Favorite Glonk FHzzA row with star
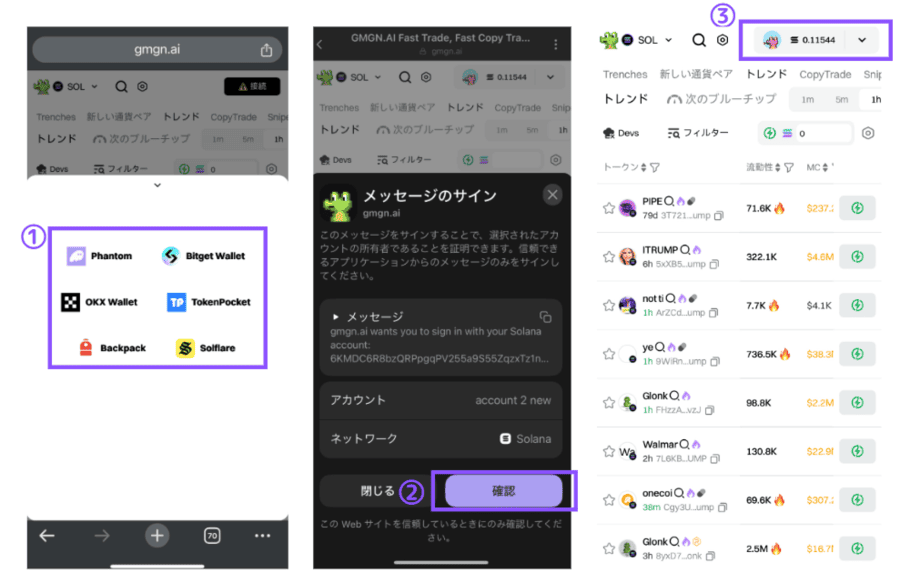The height and width of the screenshot is (573, 900). (x=608, y=402)
